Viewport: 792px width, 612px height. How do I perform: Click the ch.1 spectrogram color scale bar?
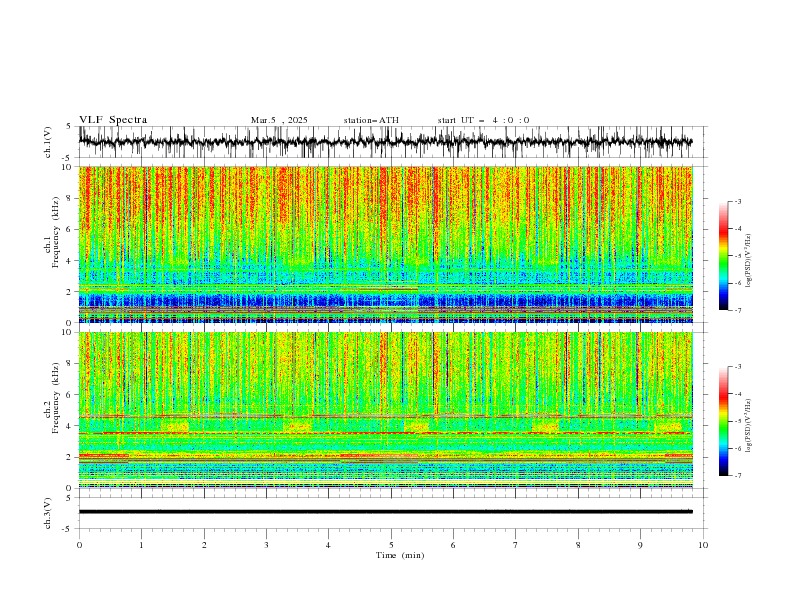pyautogui.click(x=723, y=256)
